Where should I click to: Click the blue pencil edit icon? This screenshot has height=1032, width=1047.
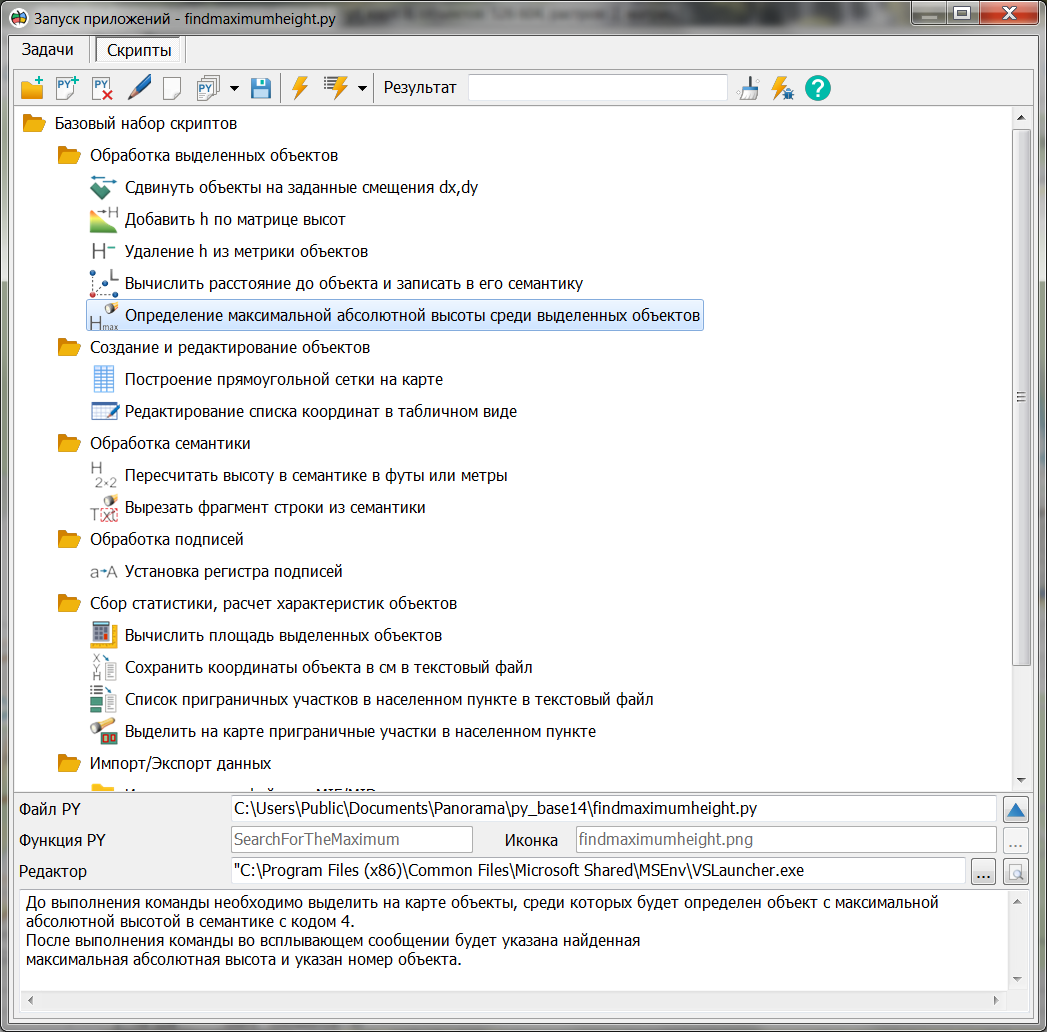pos(139,88)
